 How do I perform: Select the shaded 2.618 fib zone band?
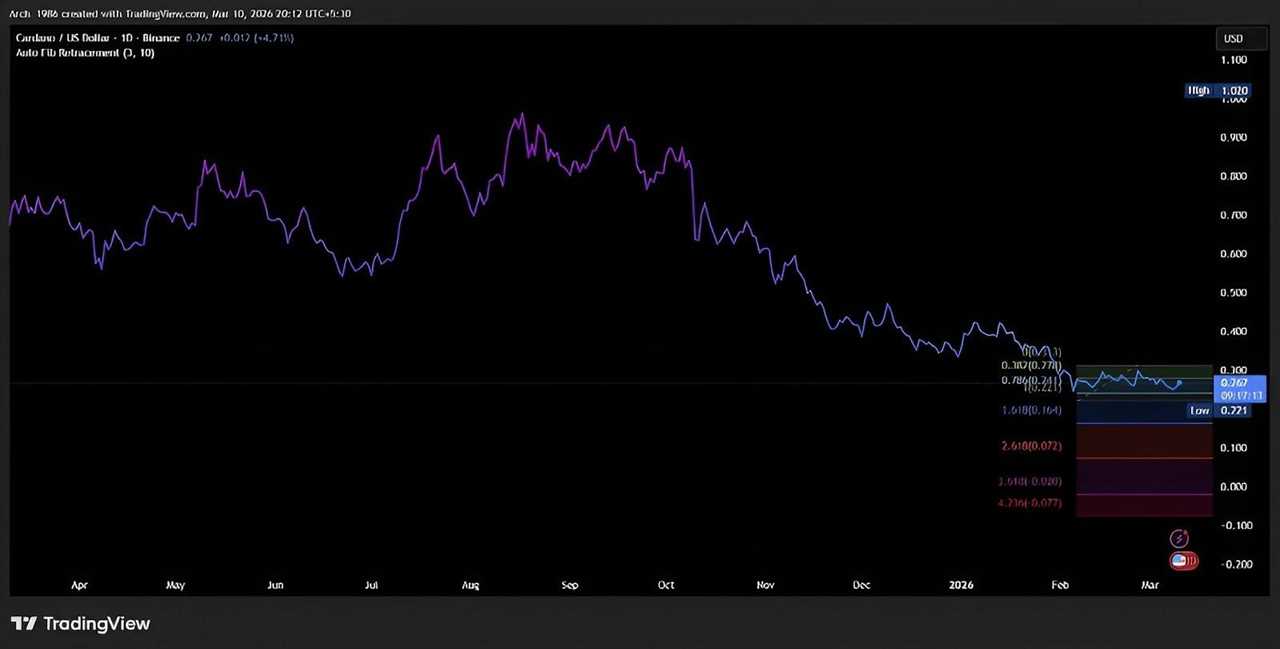[x=1144, y=440]
